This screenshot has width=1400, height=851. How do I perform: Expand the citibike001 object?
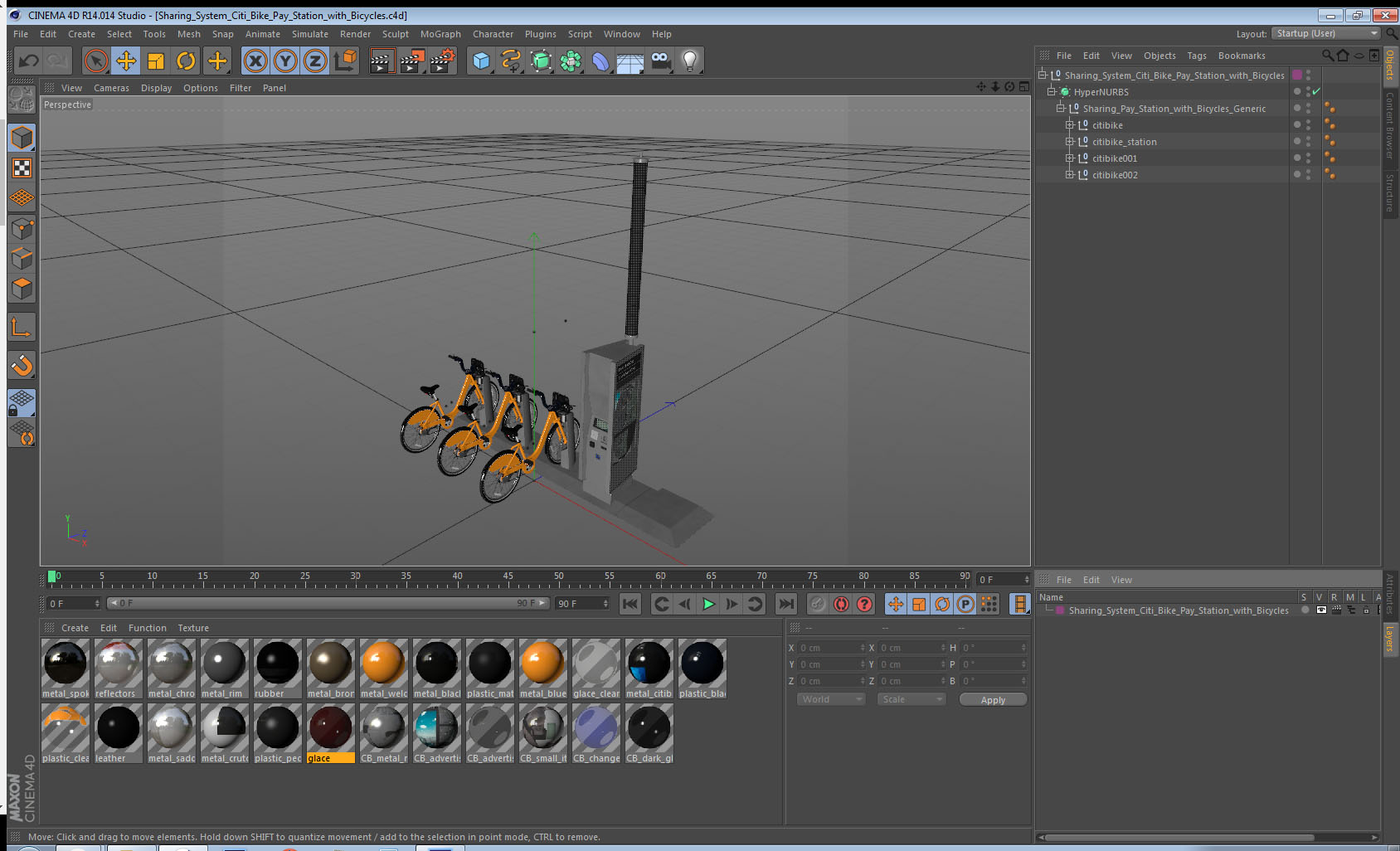(x=1070, y=158)
